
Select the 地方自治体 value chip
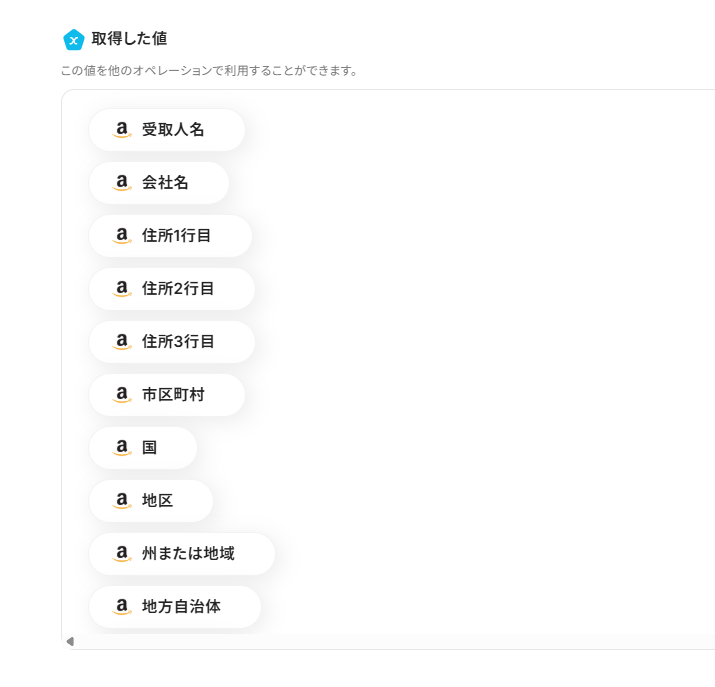pos(181,607)
